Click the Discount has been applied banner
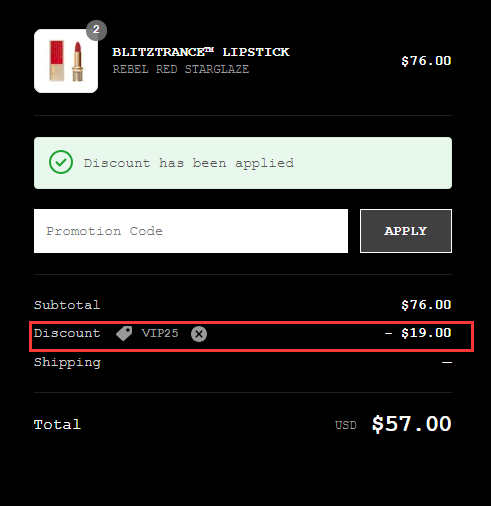 243,163
